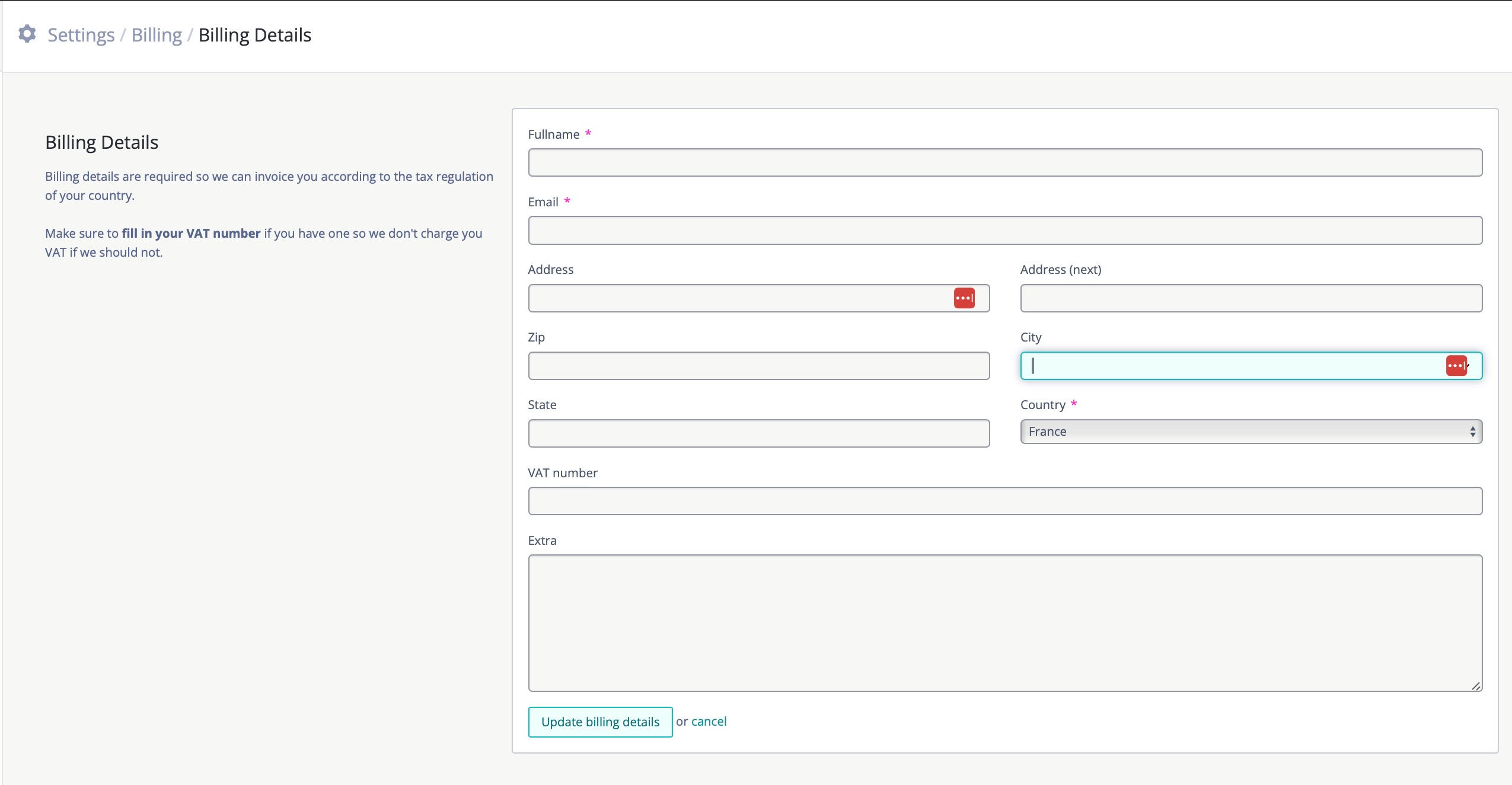Go to Settings breadcrumb link
This screenshot has width=1512, height=785.
coord(81,35)
